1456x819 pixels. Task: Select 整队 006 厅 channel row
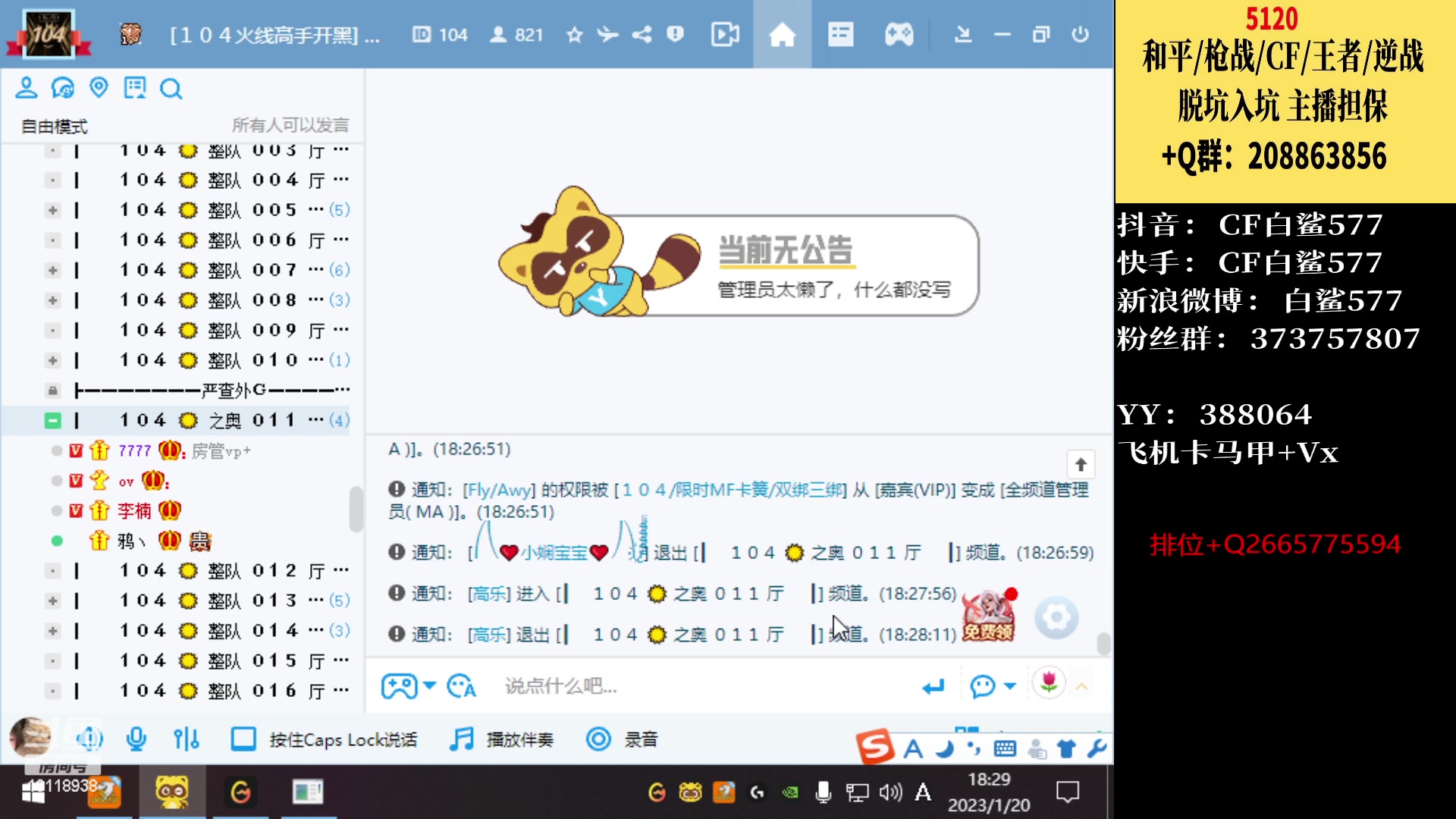coord(180,240)
